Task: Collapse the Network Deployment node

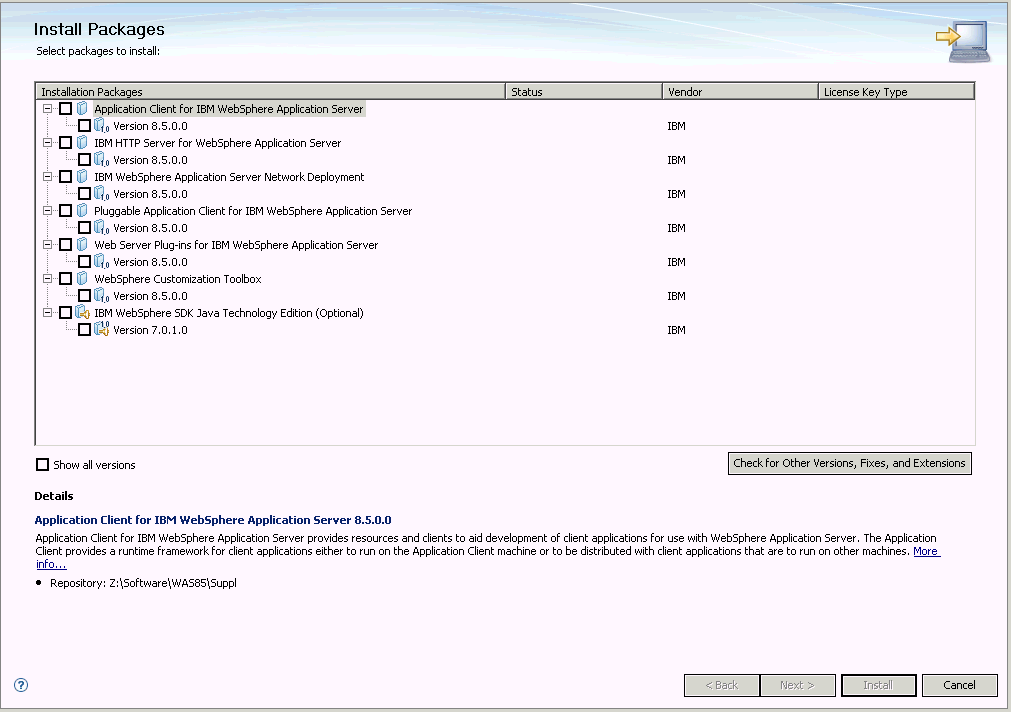Action: pyautogui.click(x=47, y=177)
